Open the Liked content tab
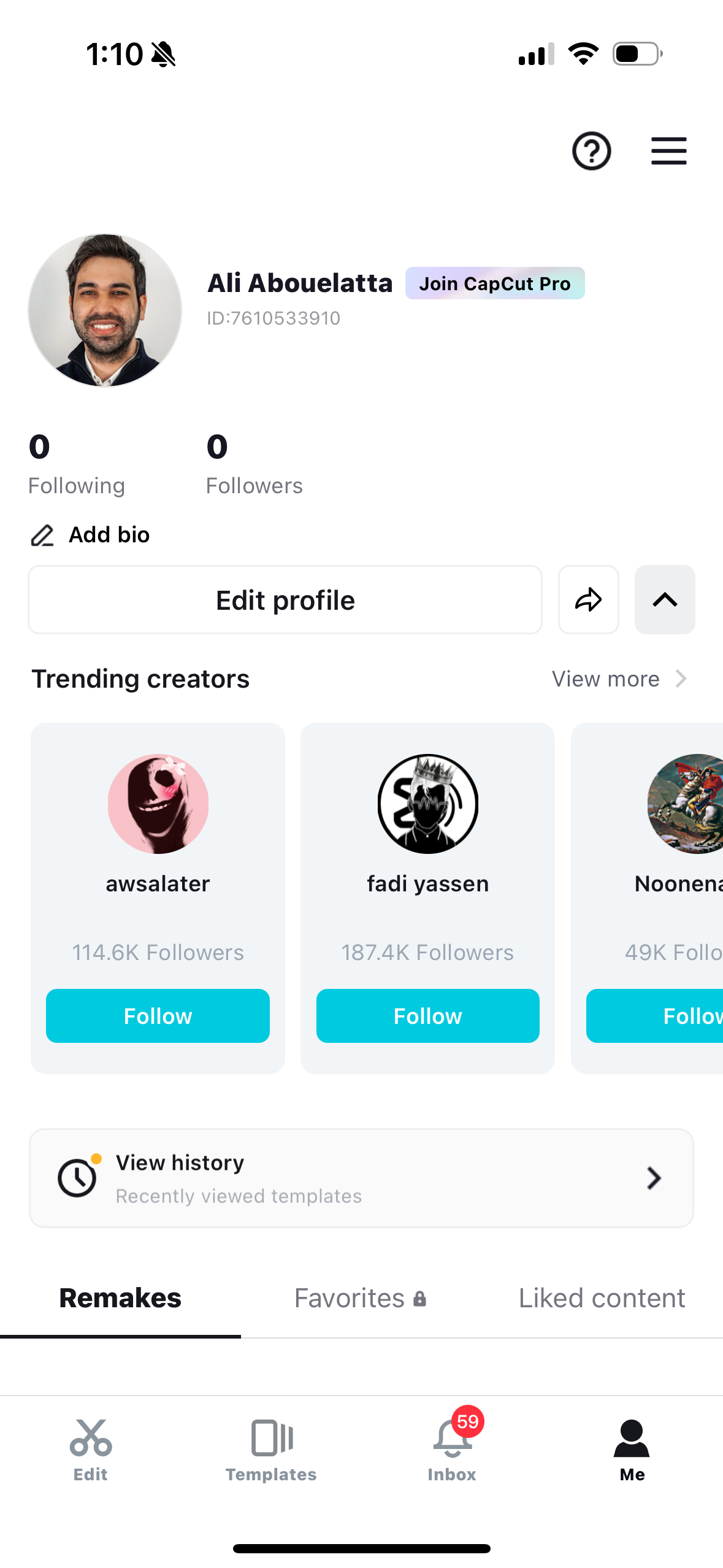 point(602,1297)
